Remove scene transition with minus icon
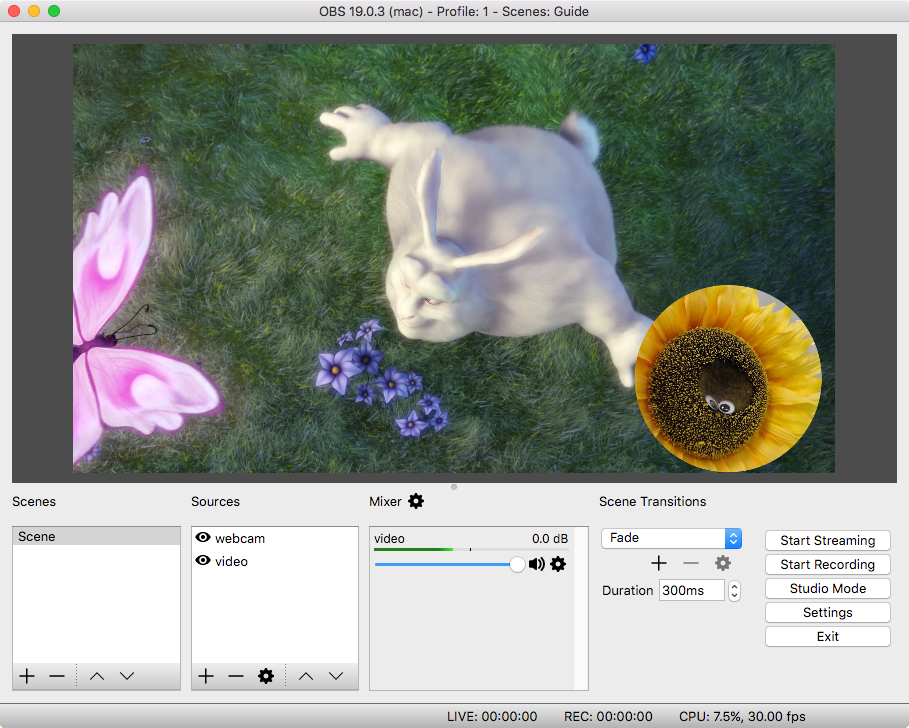Screen dimensions: 909x728 [690, 563]
